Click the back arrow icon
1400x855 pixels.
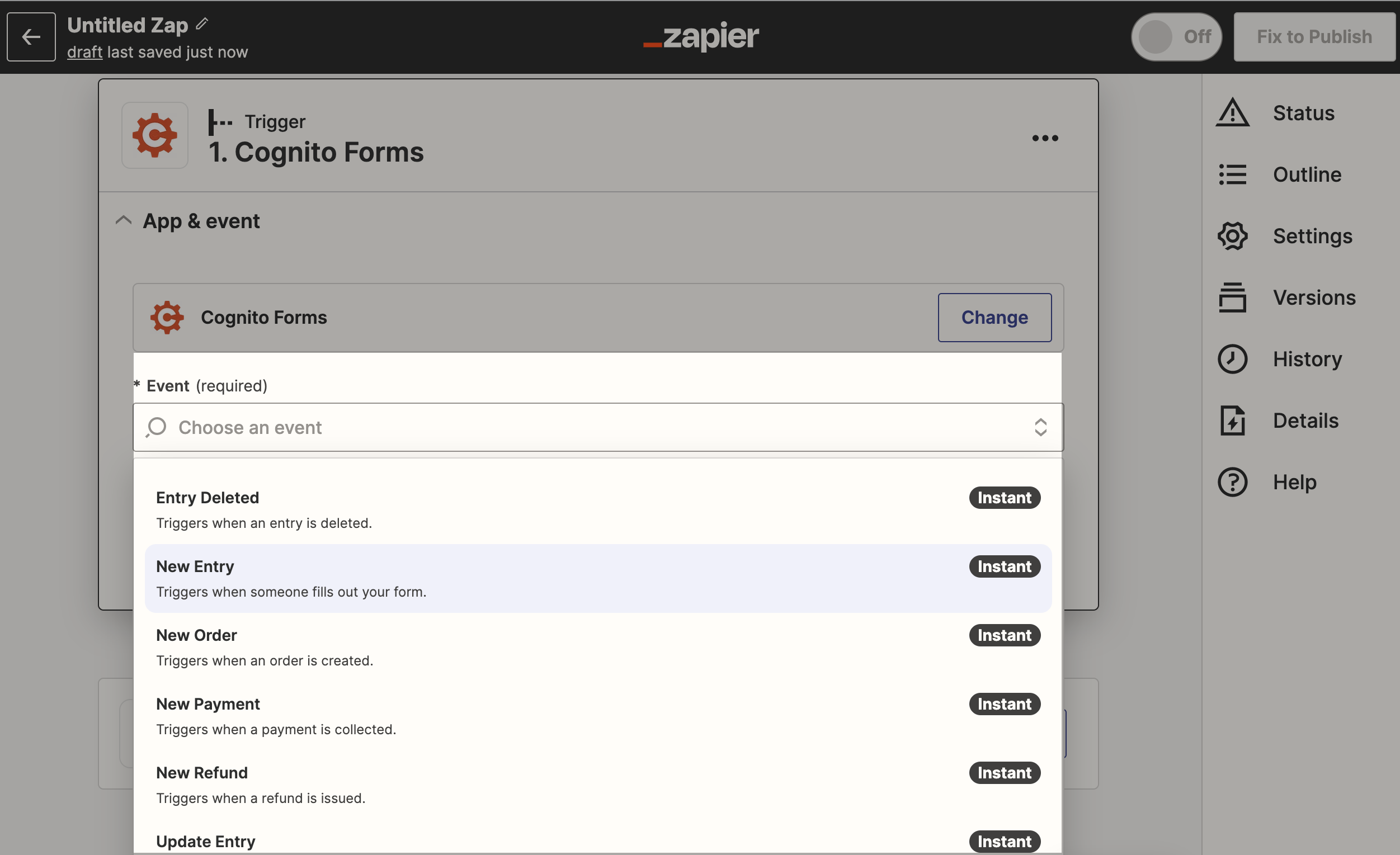coord(31,37)
